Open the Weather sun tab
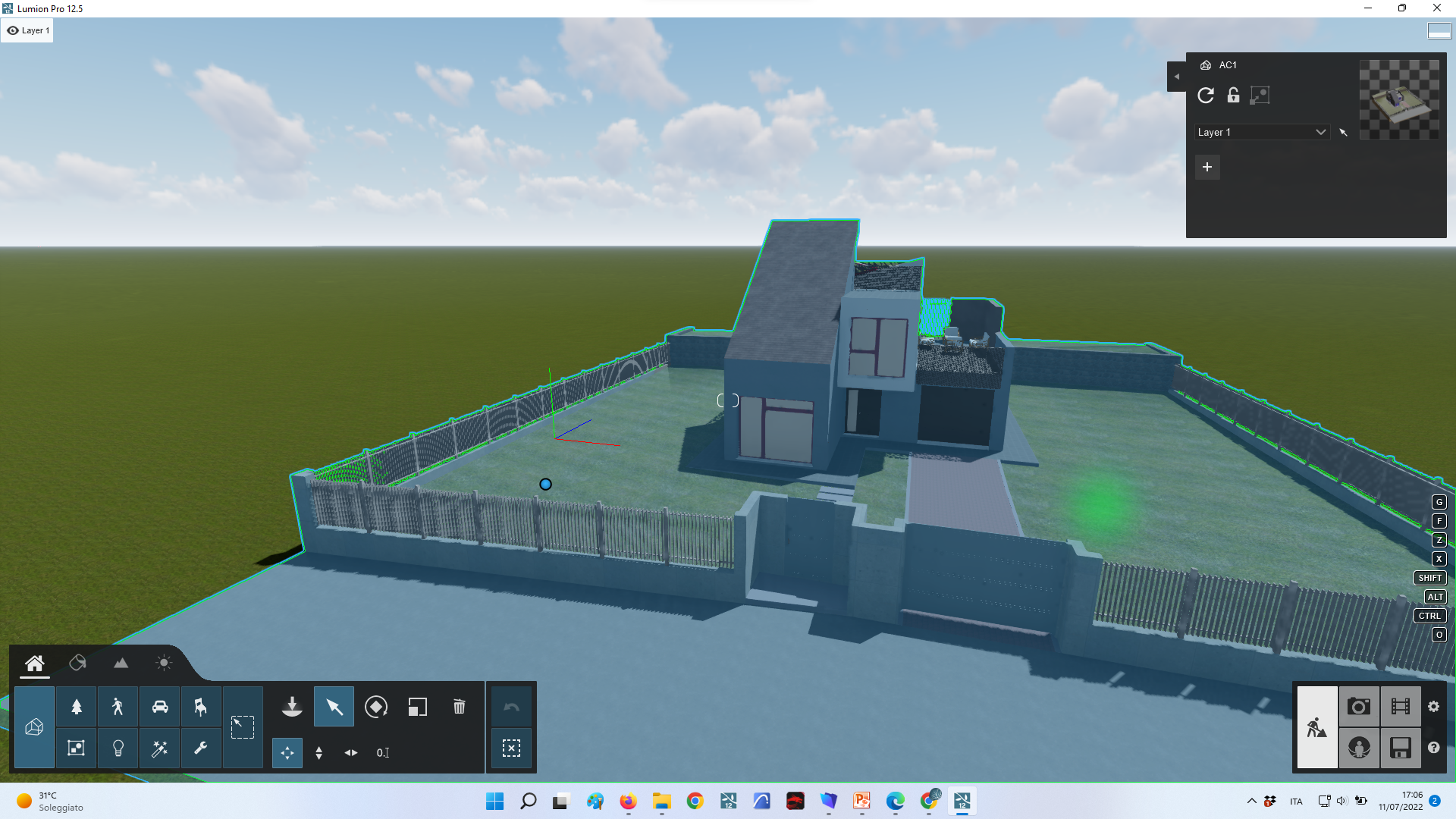 163,663
